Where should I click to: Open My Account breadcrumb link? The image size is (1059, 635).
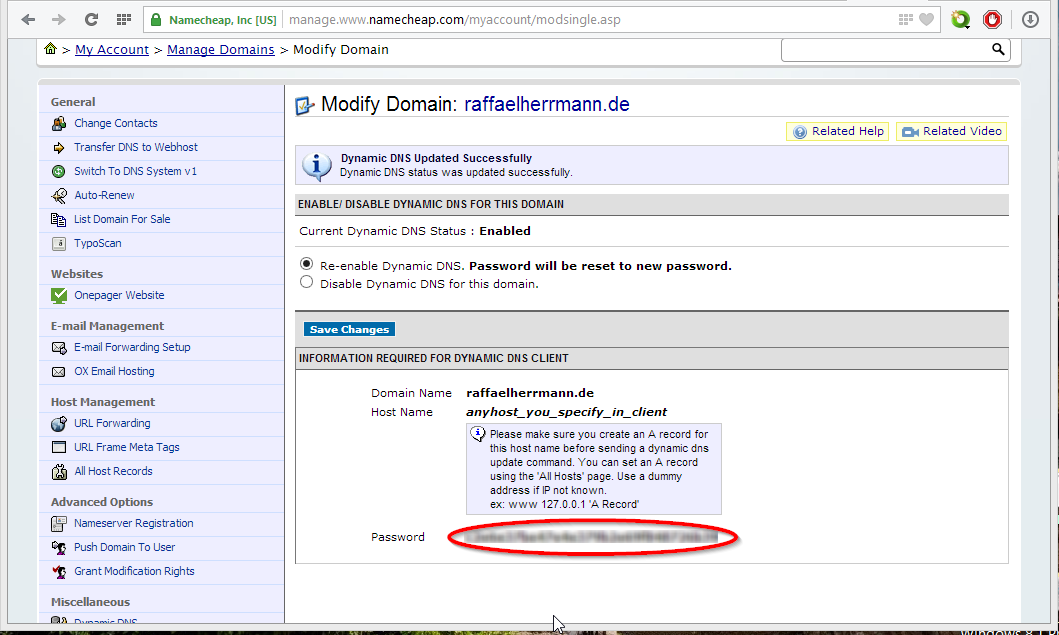[x=112, y=49]
